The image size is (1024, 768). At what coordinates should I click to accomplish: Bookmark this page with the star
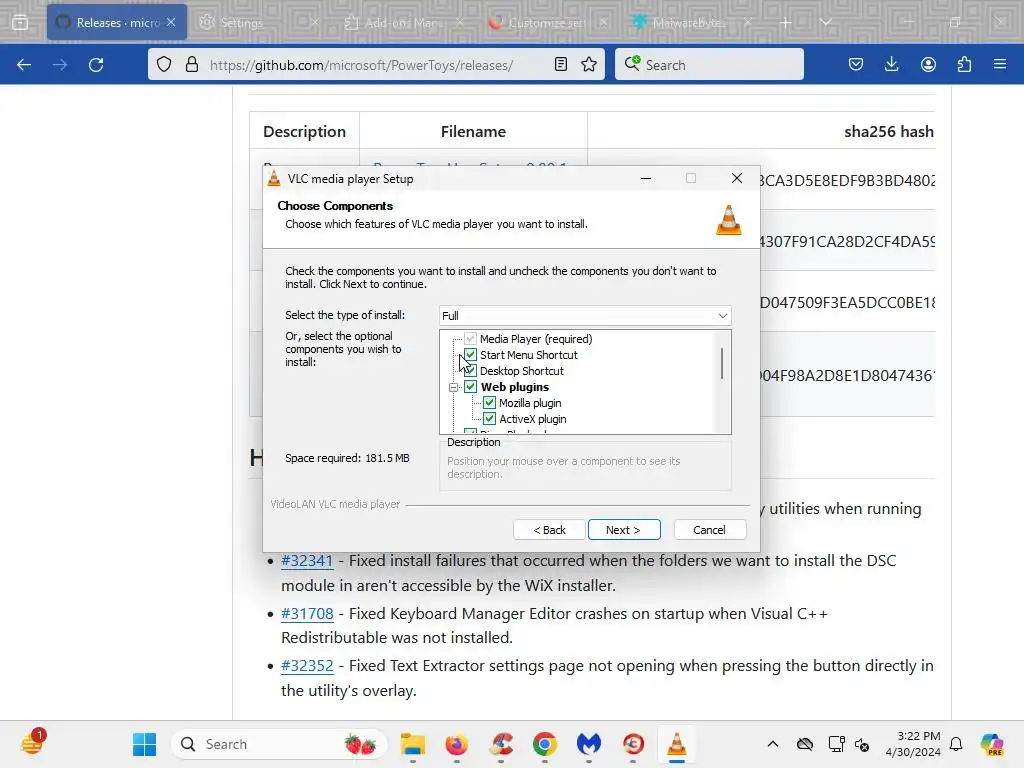point(589,64)
